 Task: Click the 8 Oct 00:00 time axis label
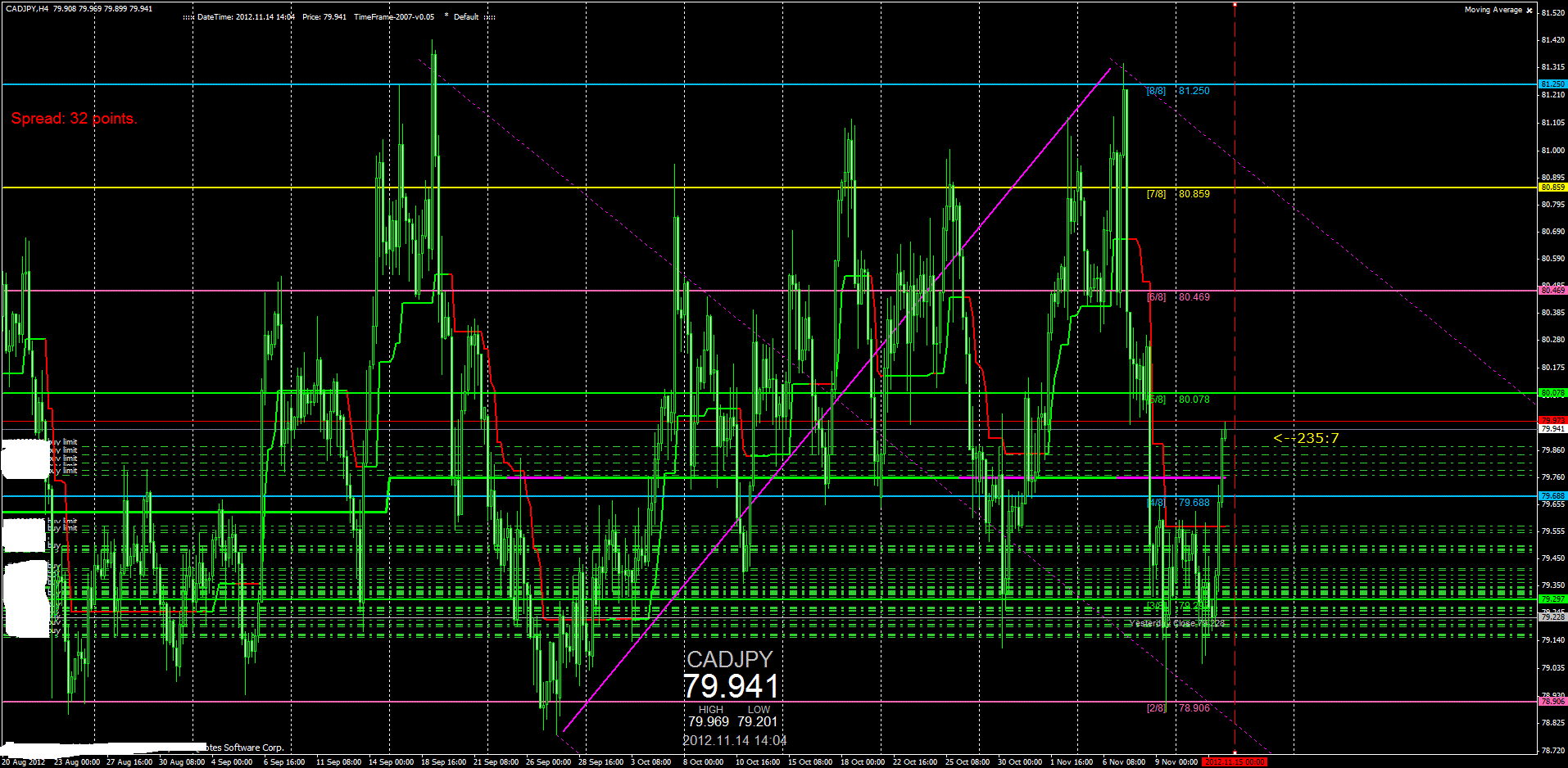(704, 762)
